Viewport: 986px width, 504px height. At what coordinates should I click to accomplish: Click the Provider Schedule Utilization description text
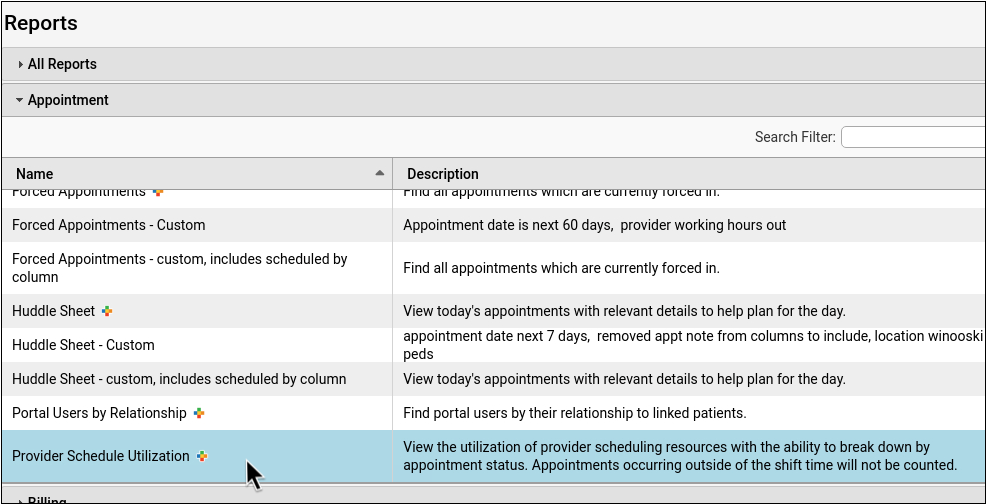tap(680, 456)
